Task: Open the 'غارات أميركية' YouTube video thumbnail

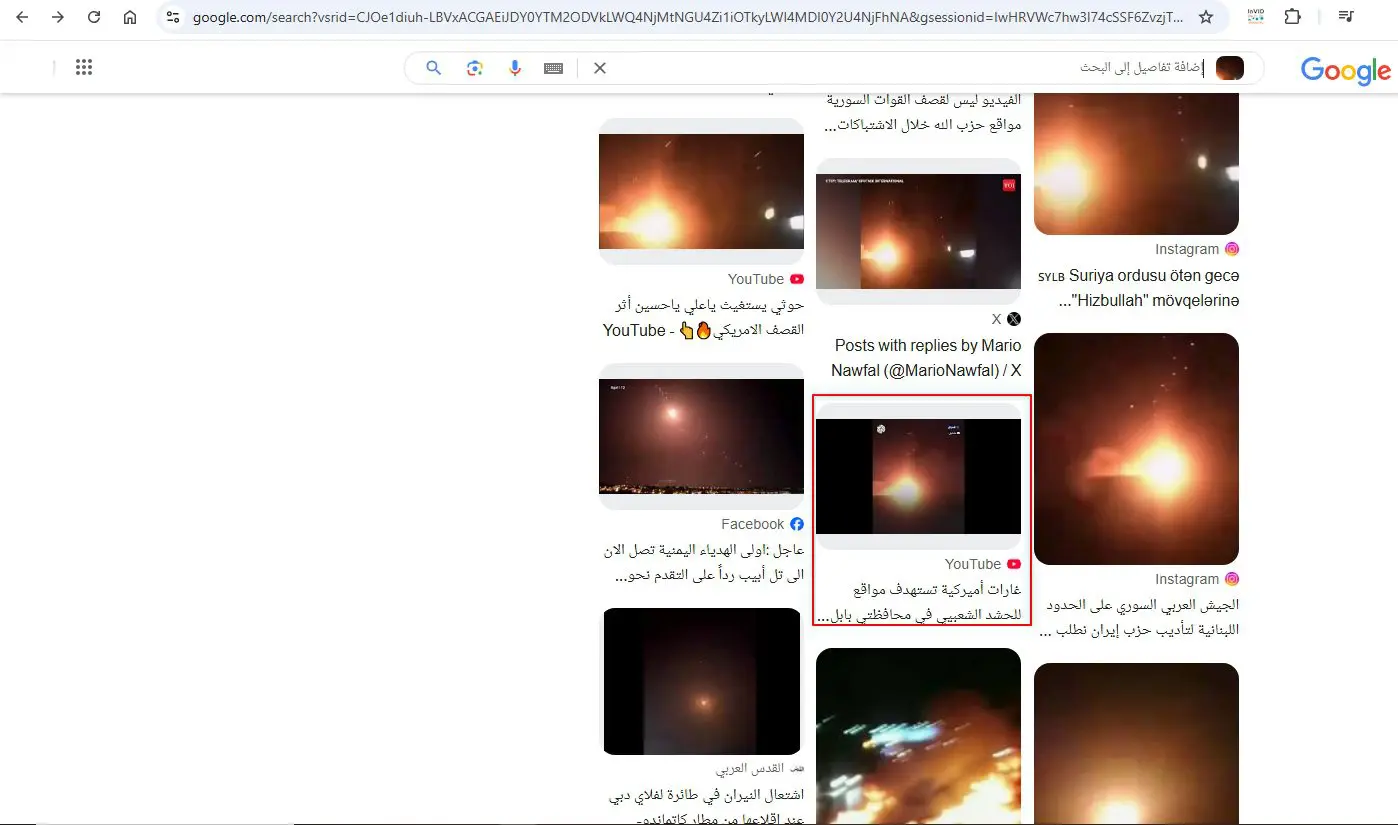Action: [x=918, y=476]
